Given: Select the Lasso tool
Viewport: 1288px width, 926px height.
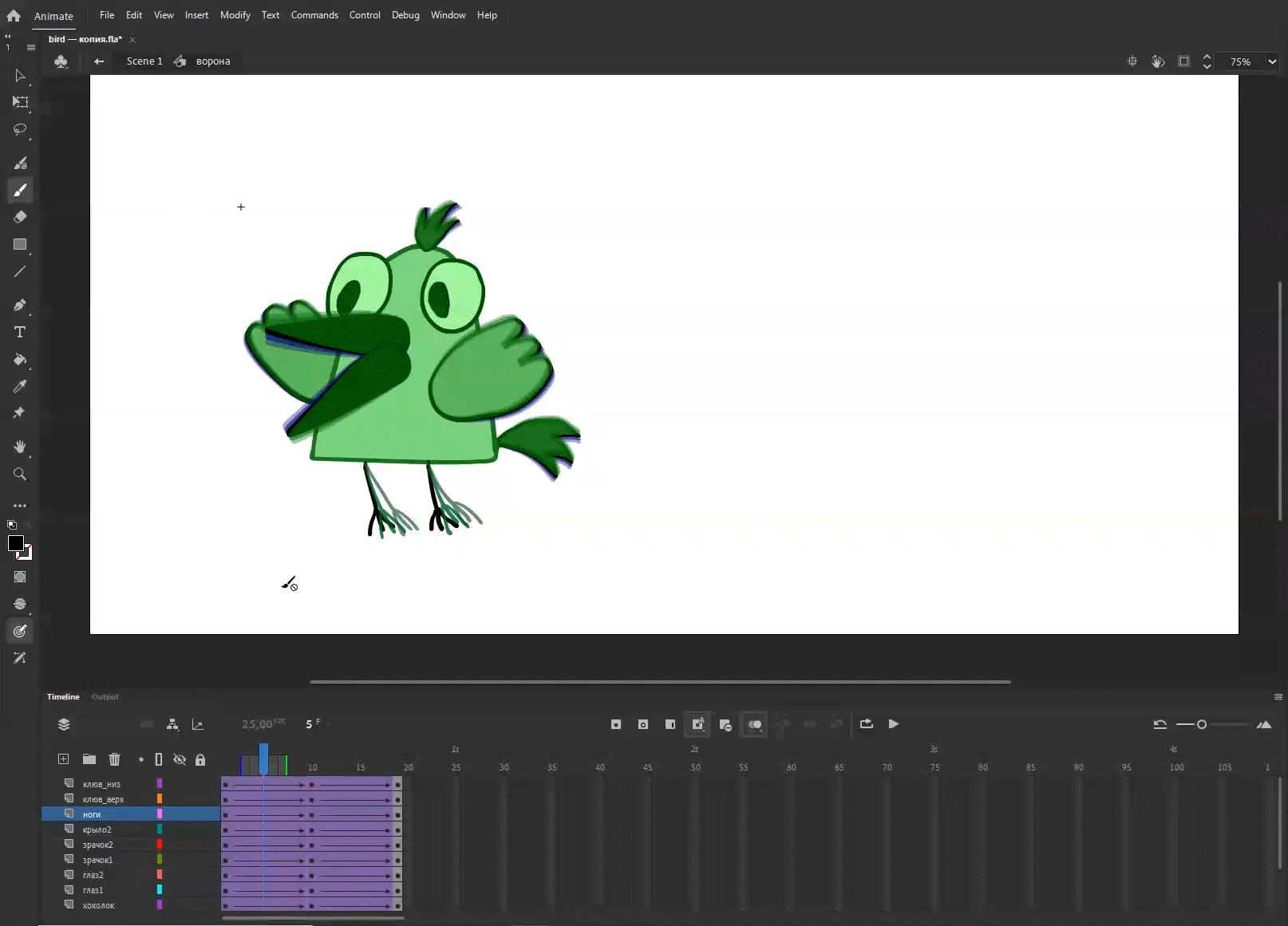Looking at the screenshot, I should (x=20, y=129).
